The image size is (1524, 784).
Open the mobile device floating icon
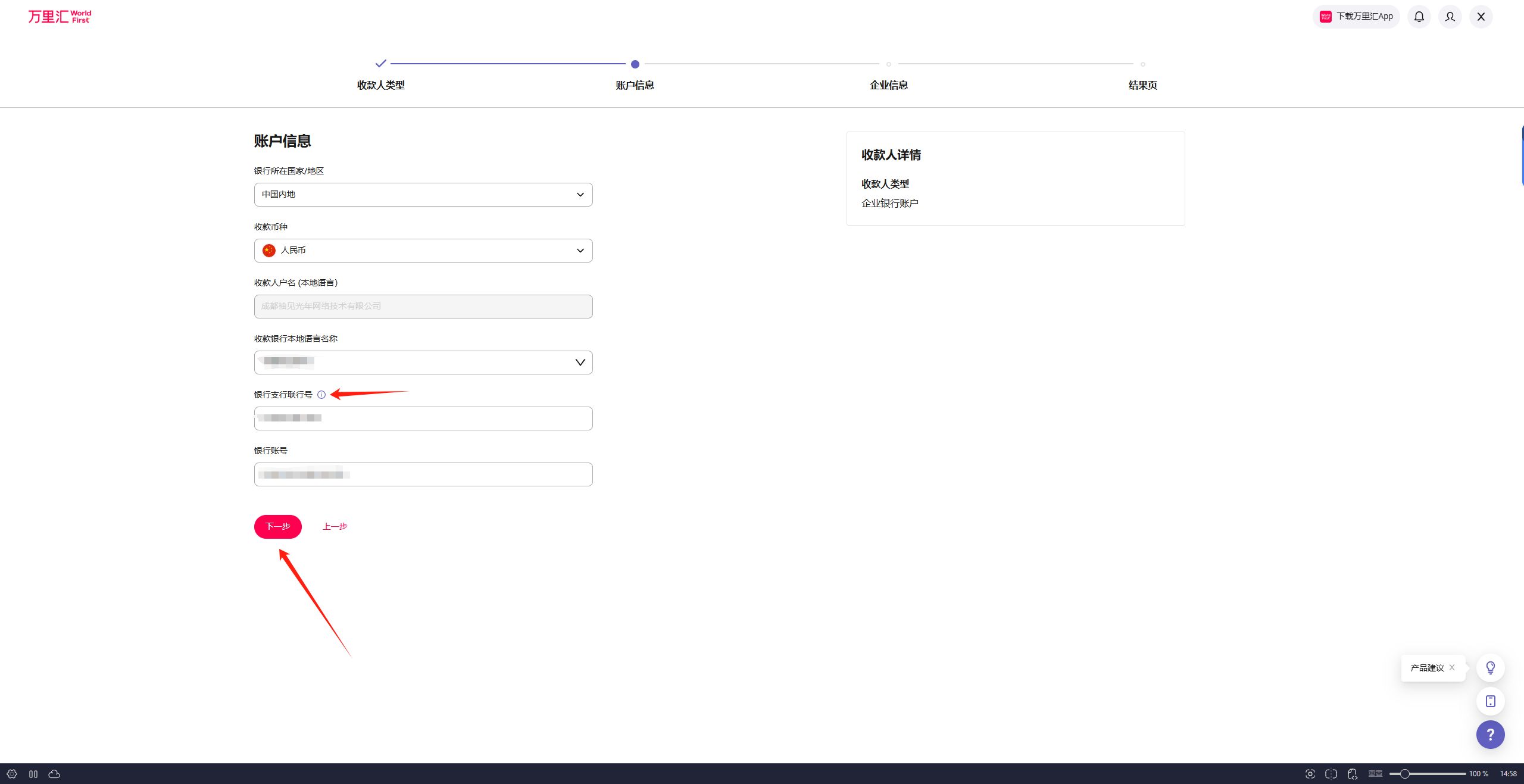click(x=1491, y=701)
